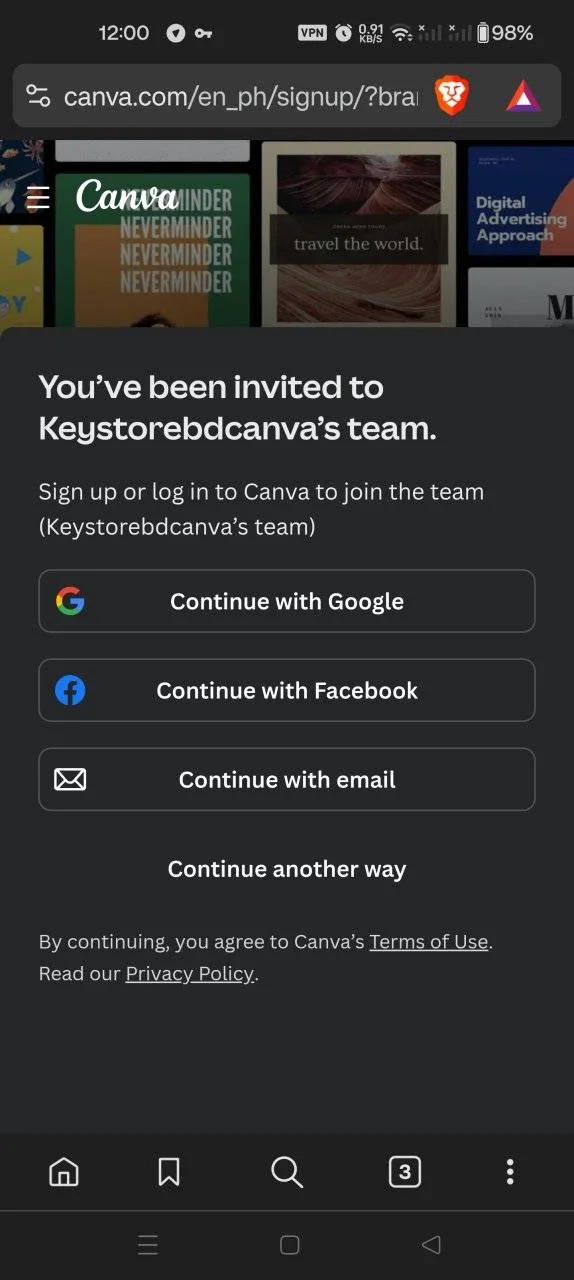Tap Android recent apps button
This screenshot has height=1280, width=574.
148,1245
